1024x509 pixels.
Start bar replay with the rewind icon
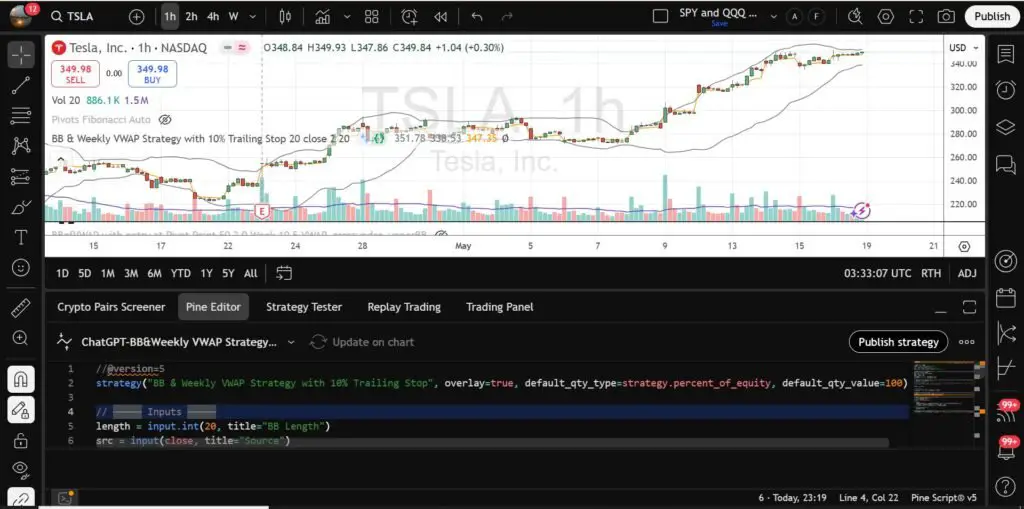441,17
